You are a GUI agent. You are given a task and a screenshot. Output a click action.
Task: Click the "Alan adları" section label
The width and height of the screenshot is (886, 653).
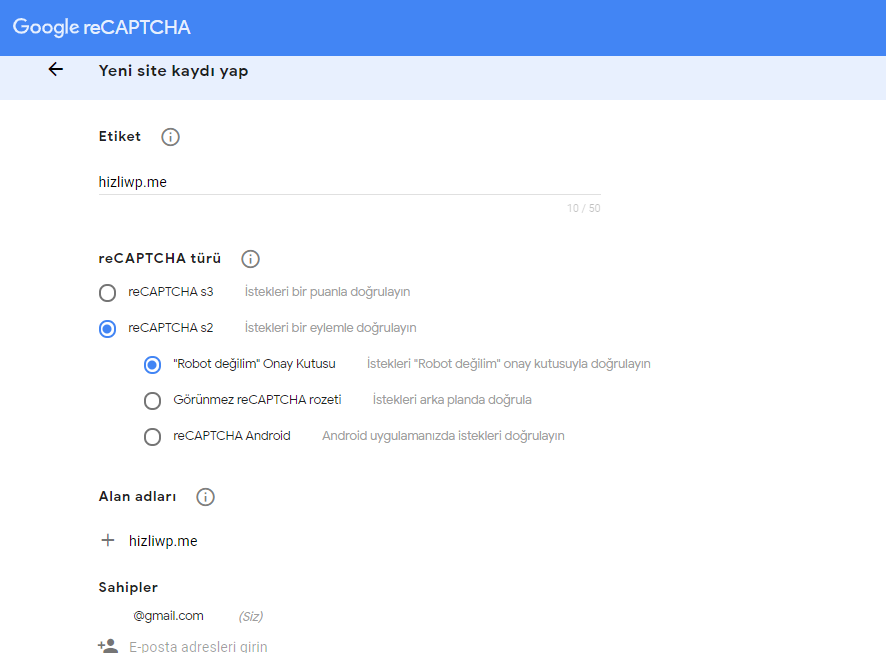click(x=137, y=497)
